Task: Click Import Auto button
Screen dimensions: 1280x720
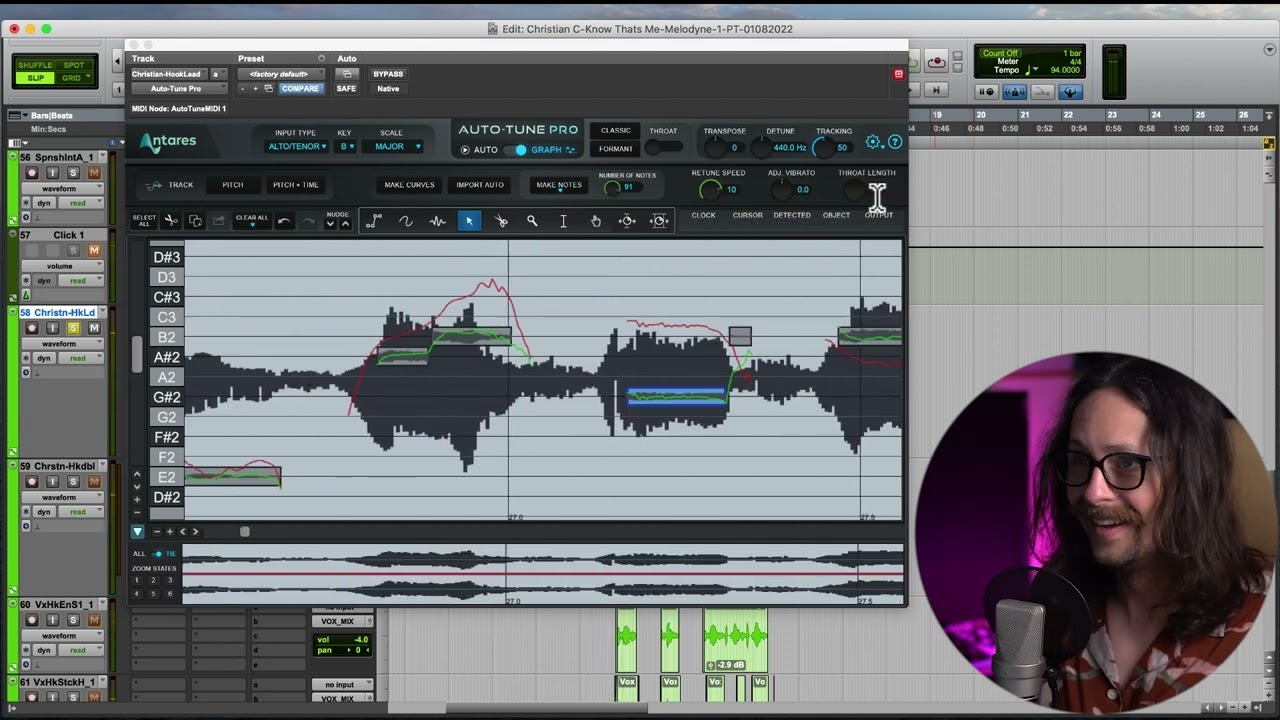Action: coord(480,185)
